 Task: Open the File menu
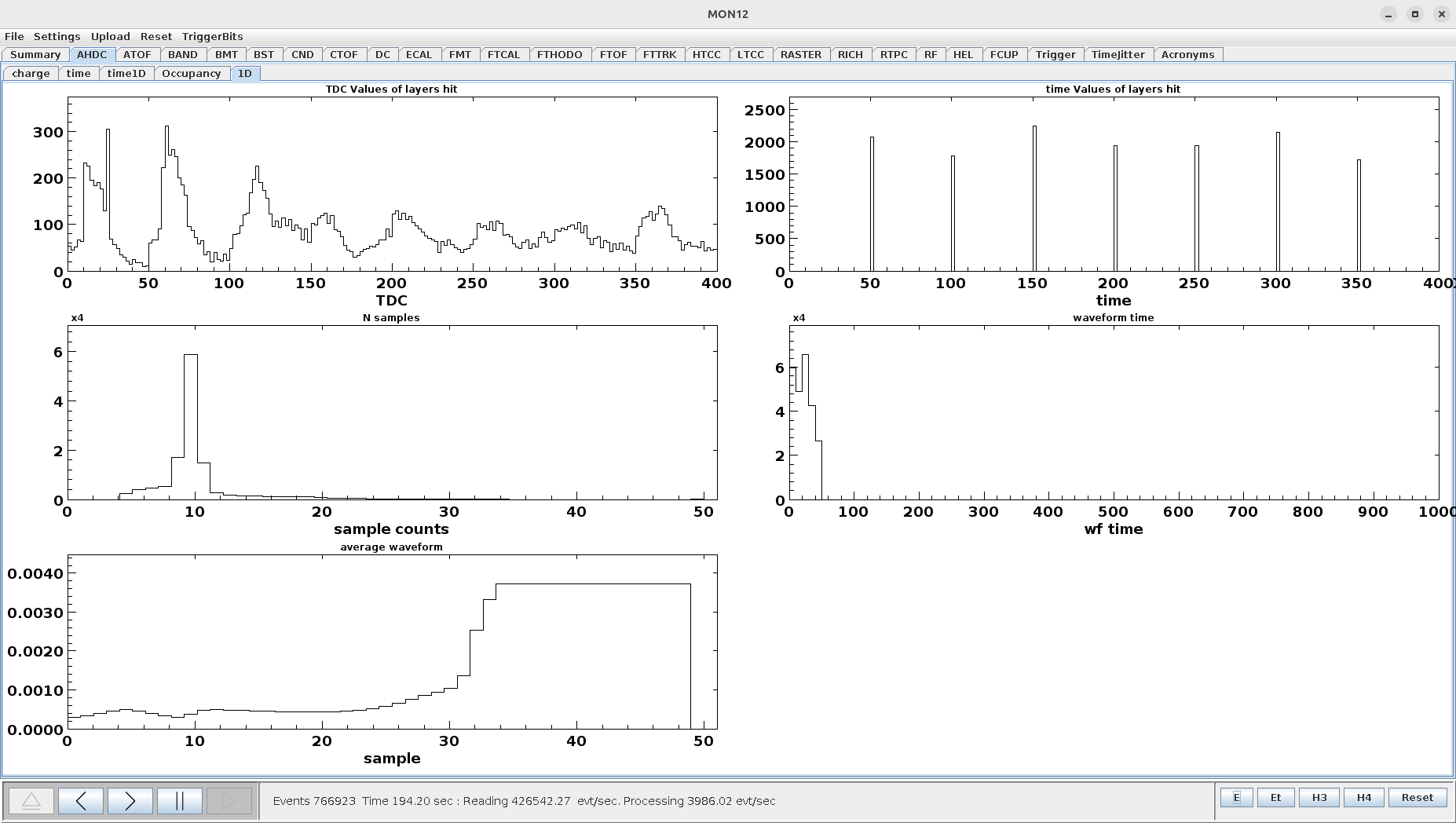(x=14, y=36)
